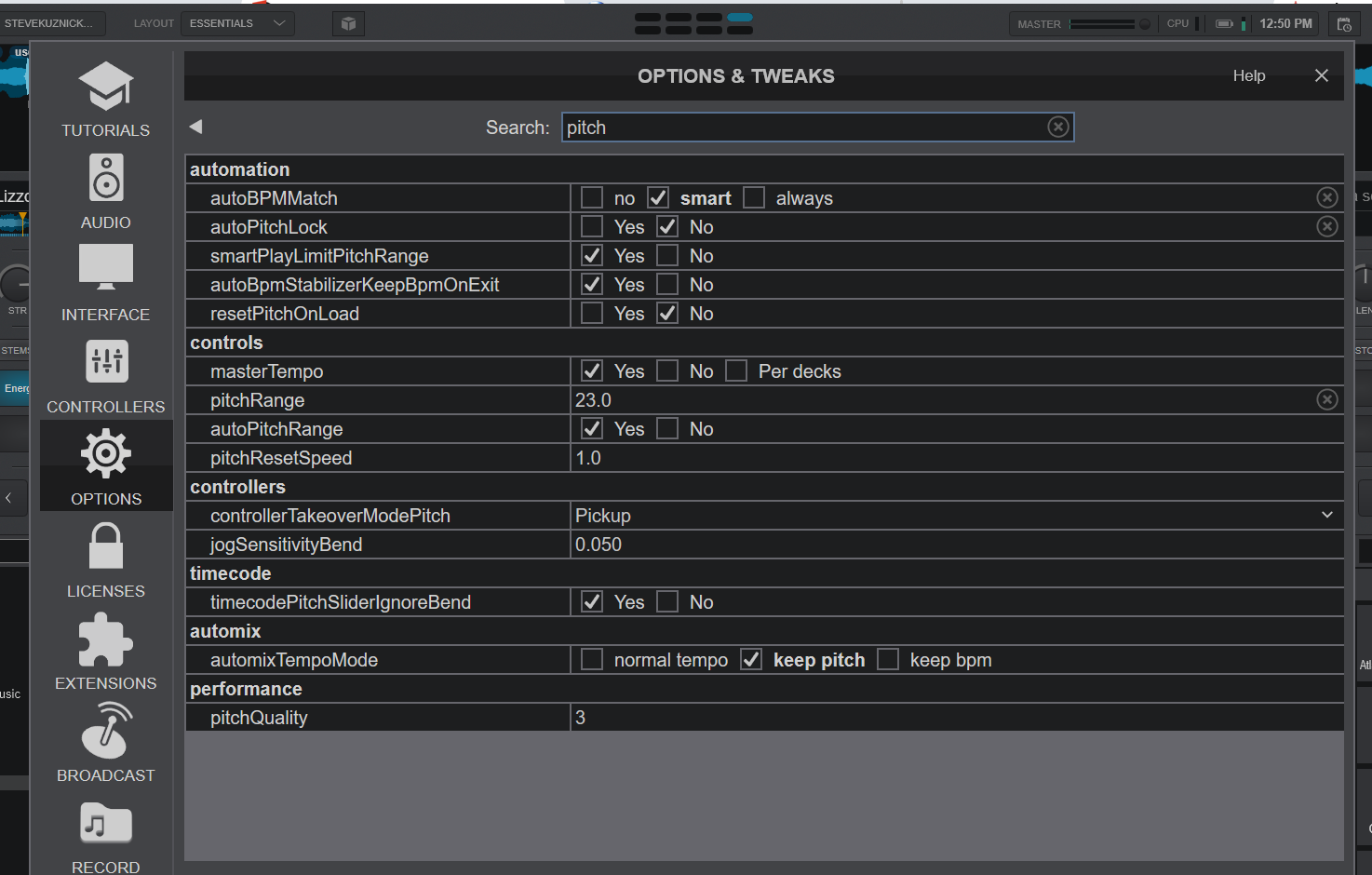Image resolution: width=1372 pixels, height=875 pixels.
Task: Set autoPitchRange to No
Action: (667, 428)
